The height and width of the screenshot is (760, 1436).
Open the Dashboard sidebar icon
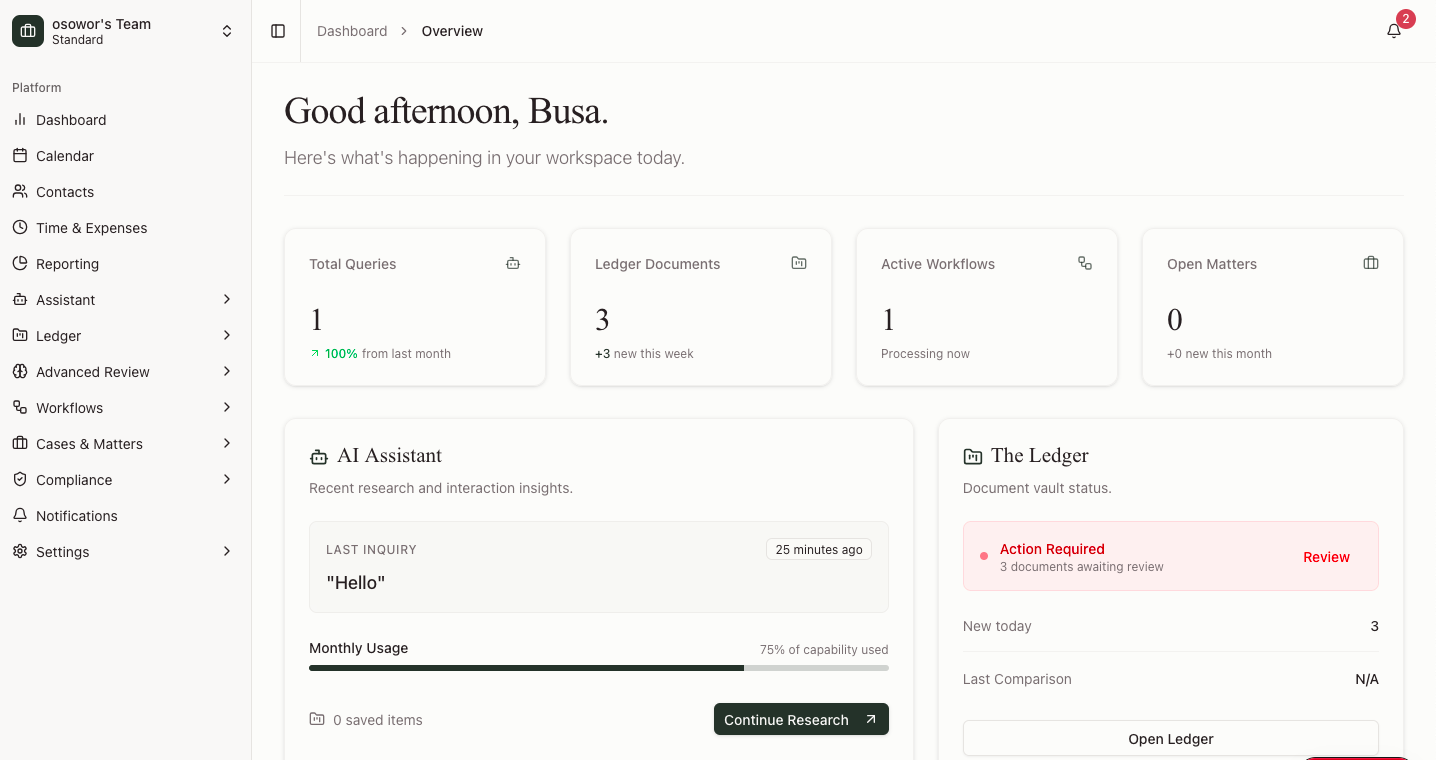coord(20,120)
